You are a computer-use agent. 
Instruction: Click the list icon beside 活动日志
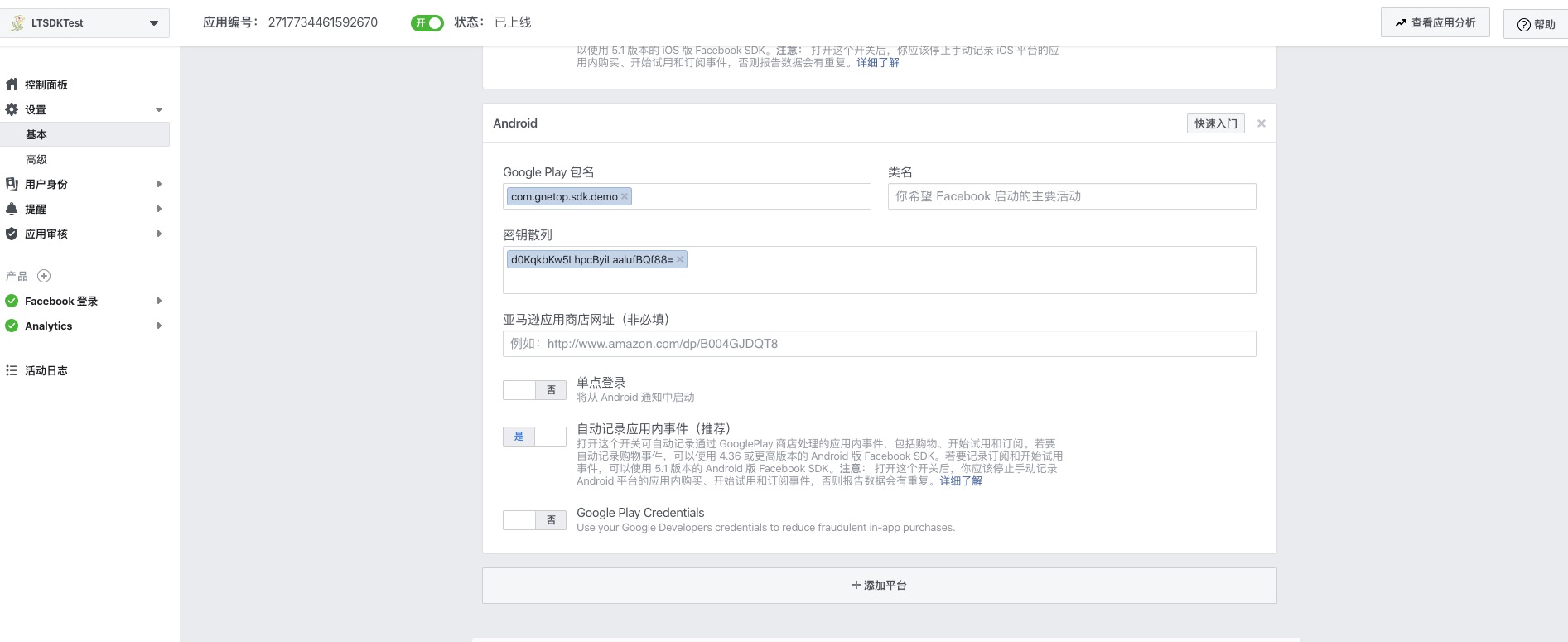12,370
